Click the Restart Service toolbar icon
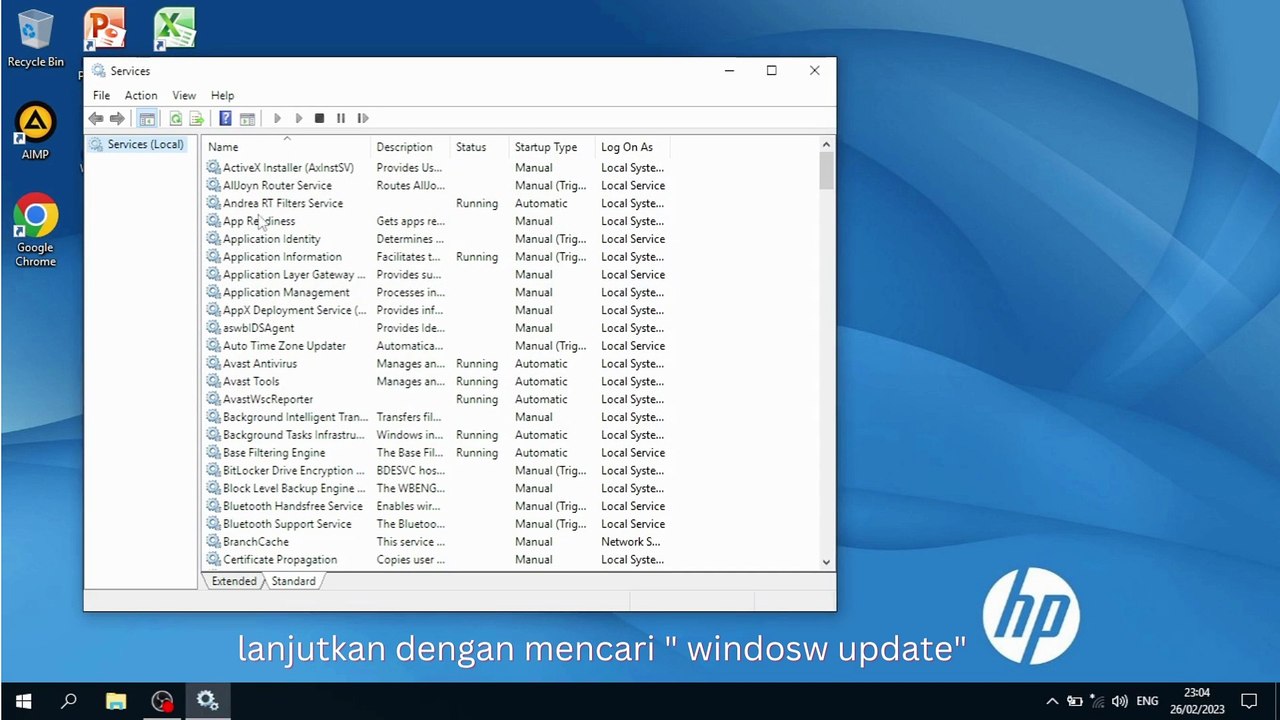Viewport: 1280px width, 720px height. click(363, 119)
